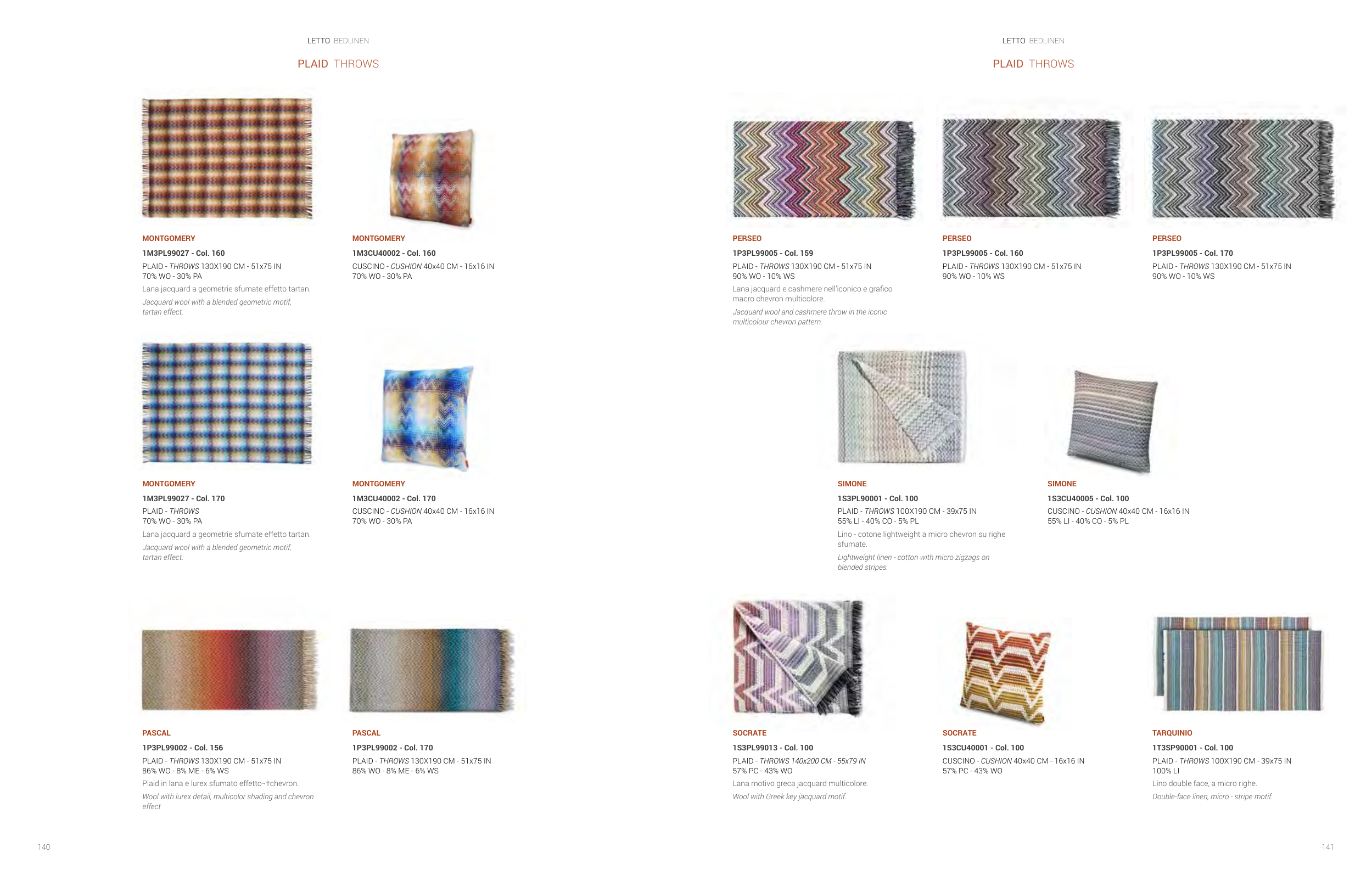Click the SIMONE throw product name
The image size is (1372, 892).
[x=852, y=484]
